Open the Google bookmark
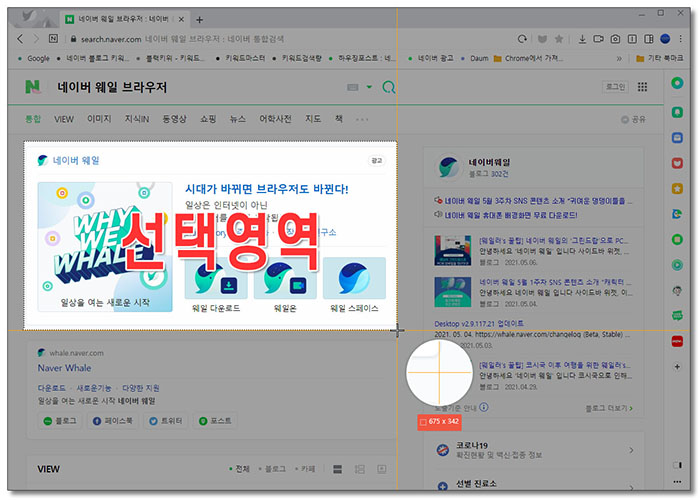This screenshot has width=700, height=500. coord(34,58)
